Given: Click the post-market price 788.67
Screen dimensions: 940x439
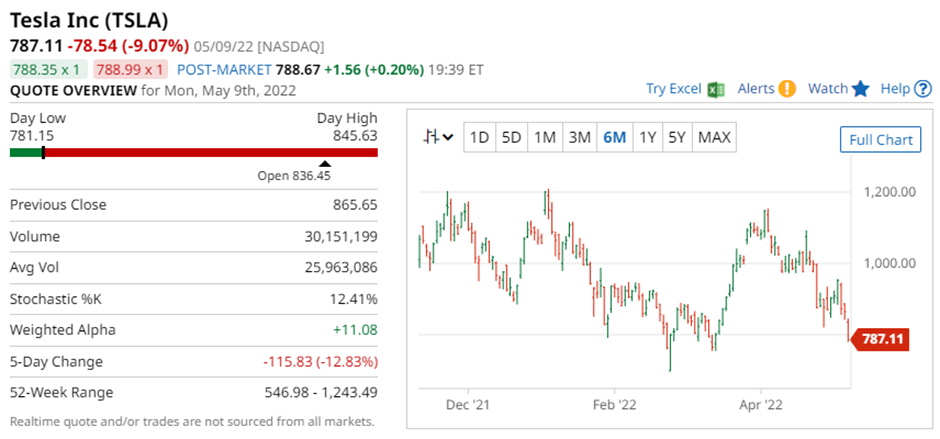Looking at the screenshot, I should tap(298, 70).
